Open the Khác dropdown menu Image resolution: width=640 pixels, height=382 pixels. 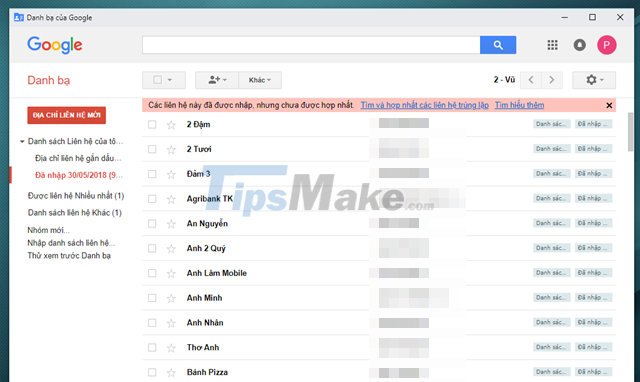tap(260, 80)
